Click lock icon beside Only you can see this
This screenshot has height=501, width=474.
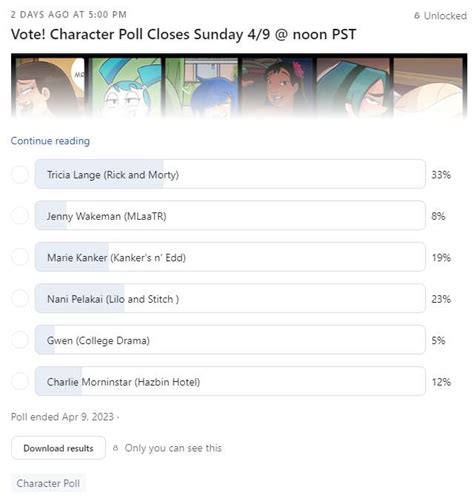[x=116, y=448]
